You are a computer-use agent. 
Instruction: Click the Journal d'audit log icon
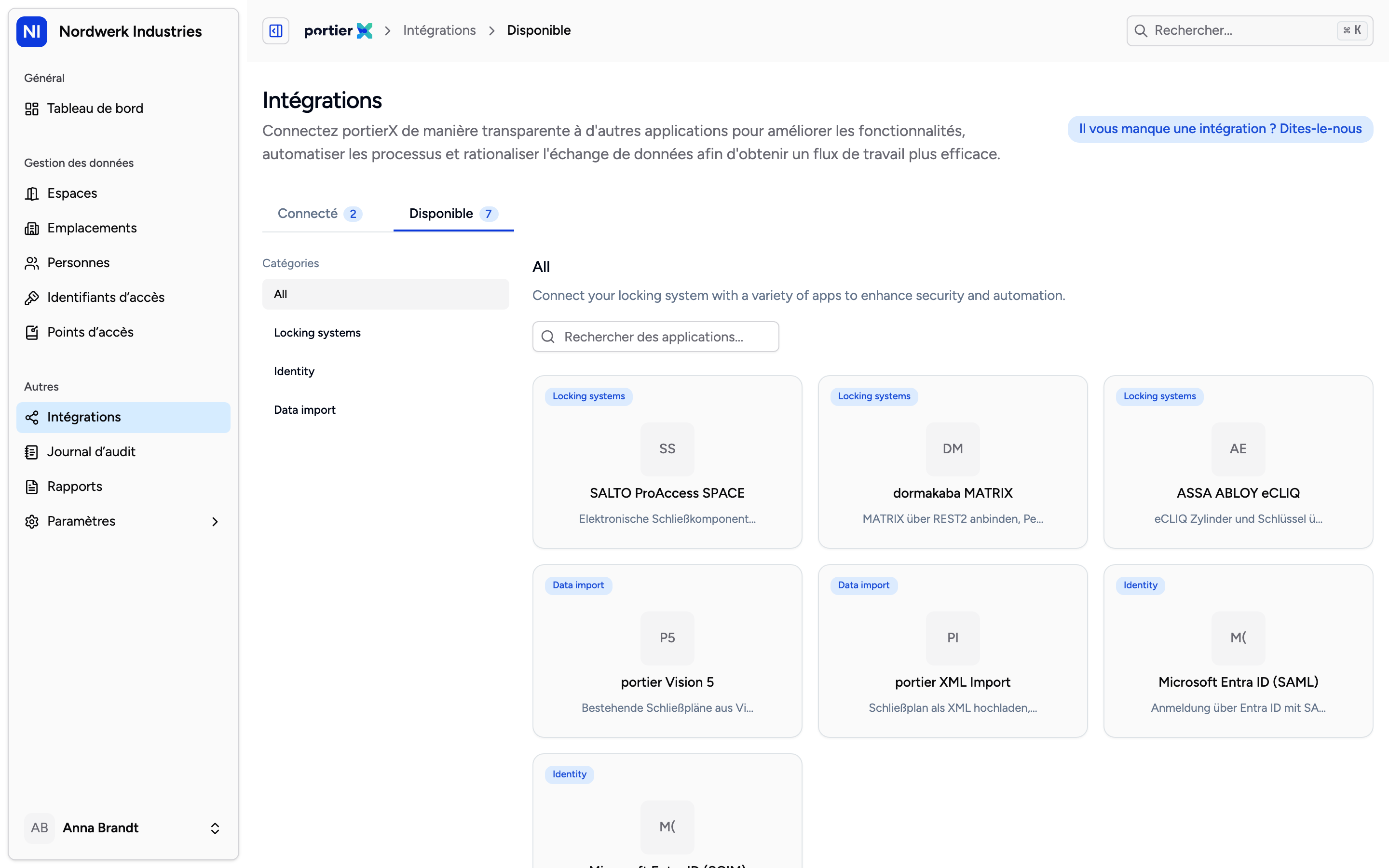tap(31, 452)
